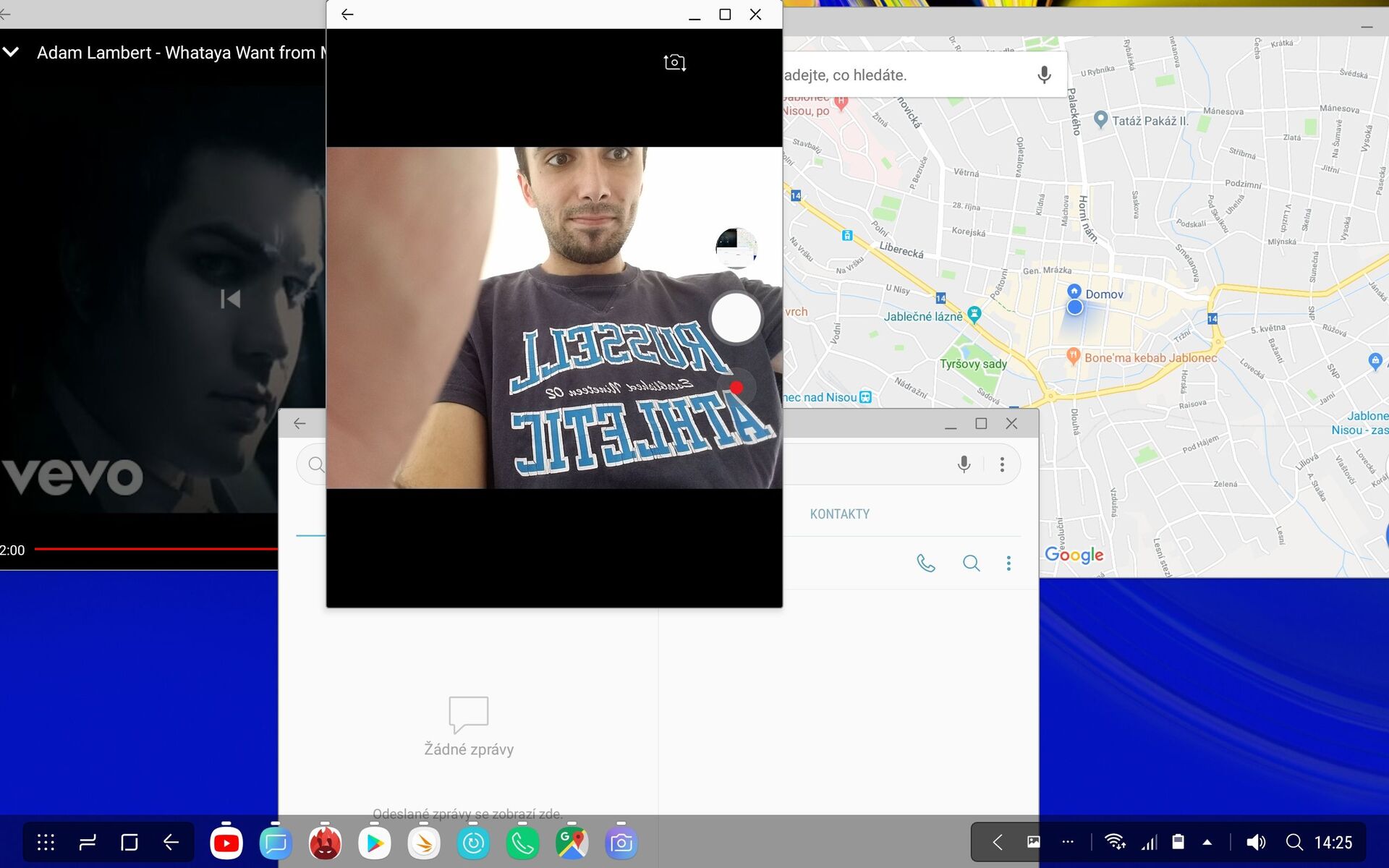Launch YouTube from the taskbar
The height and width of the screenshot is (868, 1389).
pyautogui.click(x=226, y=843)
